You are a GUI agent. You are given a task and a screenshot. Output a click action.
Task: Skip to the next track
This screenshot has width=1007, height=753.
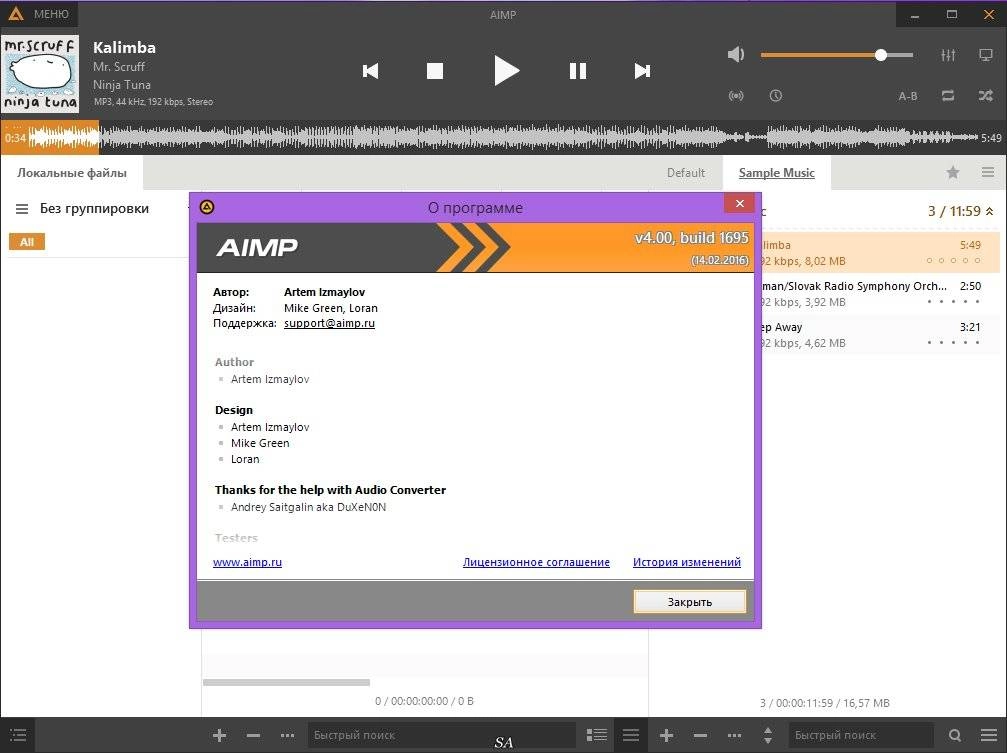[x=642, y=71]
